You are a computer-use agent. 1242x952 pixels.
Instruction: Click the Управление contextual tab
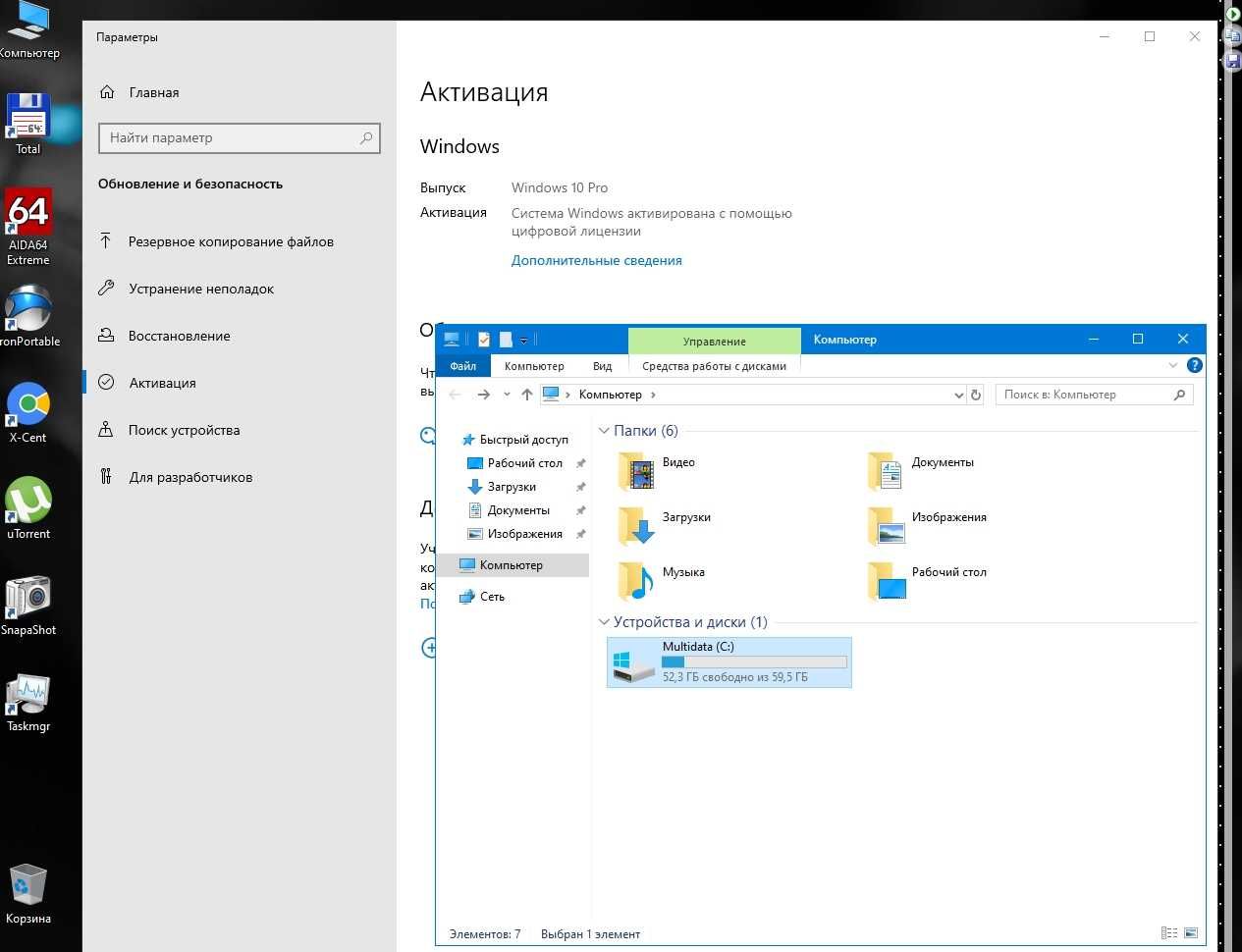click(714, 341)
